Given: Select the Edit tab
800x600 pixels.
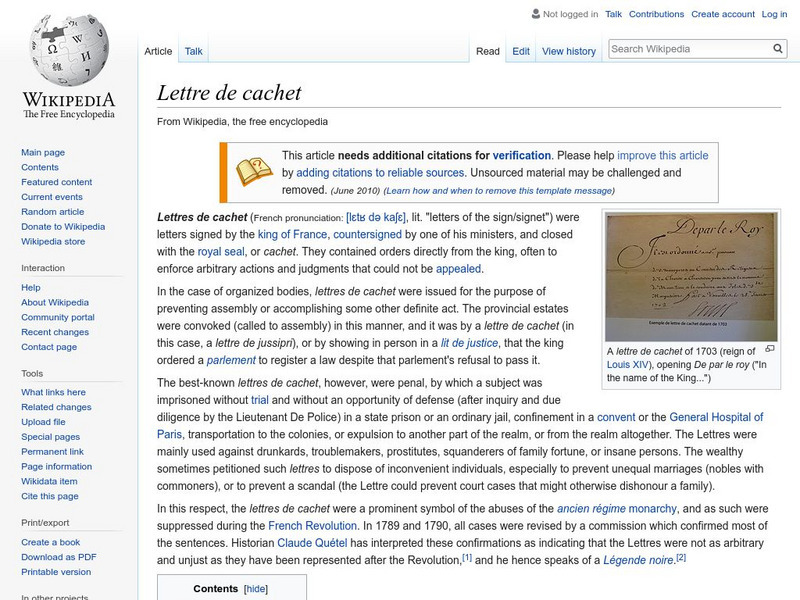Looking at the screenshot, I should (521, 51).
